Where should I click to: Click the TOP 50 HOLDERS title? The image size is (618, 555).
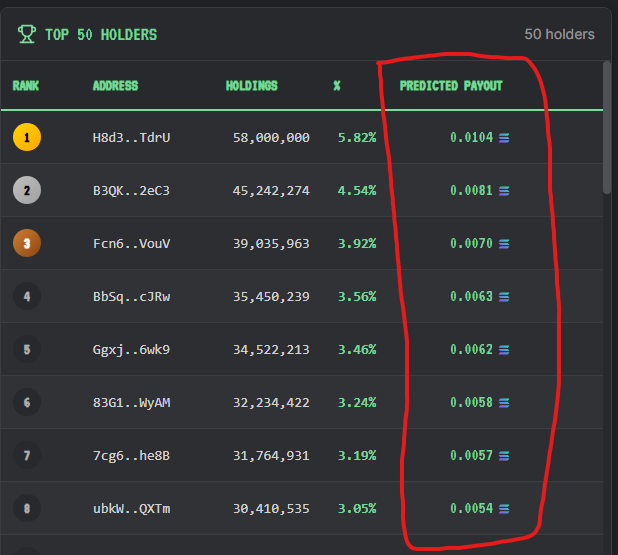coord(101,35)
